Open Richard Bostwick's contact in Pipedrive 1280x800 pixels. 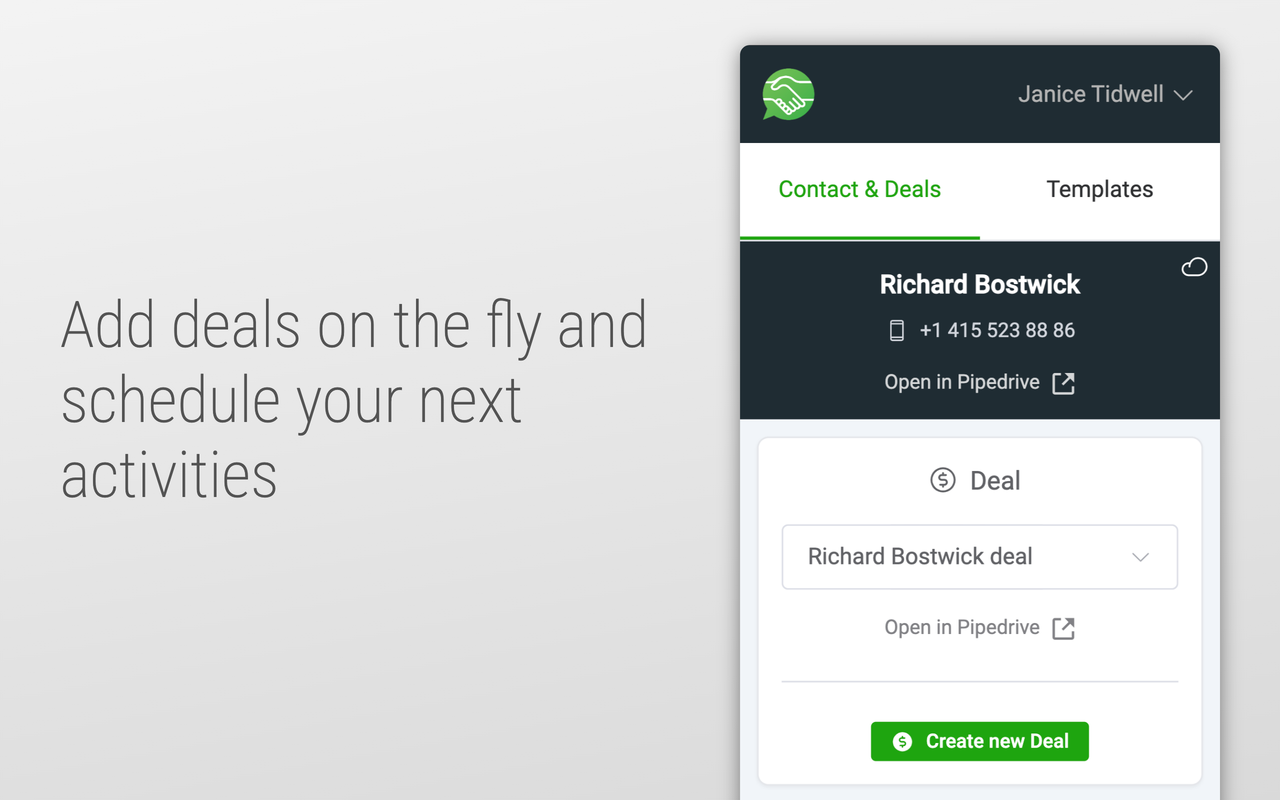click(x=963, y=382)
